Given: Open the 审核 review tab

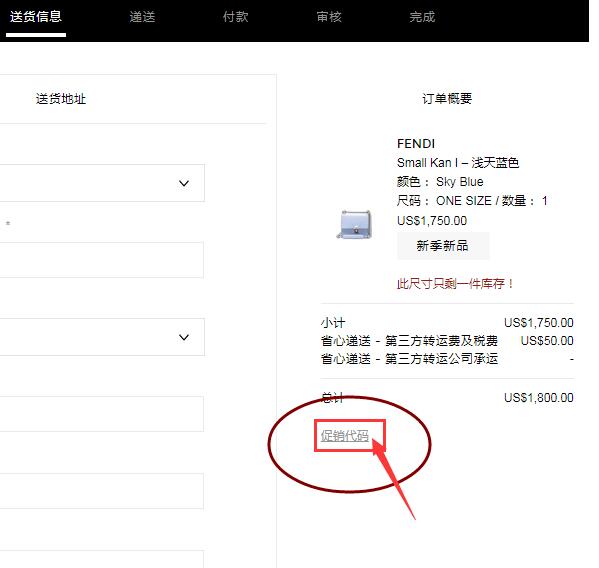Looking at the screenshot, I should click(x=329, y=17).
